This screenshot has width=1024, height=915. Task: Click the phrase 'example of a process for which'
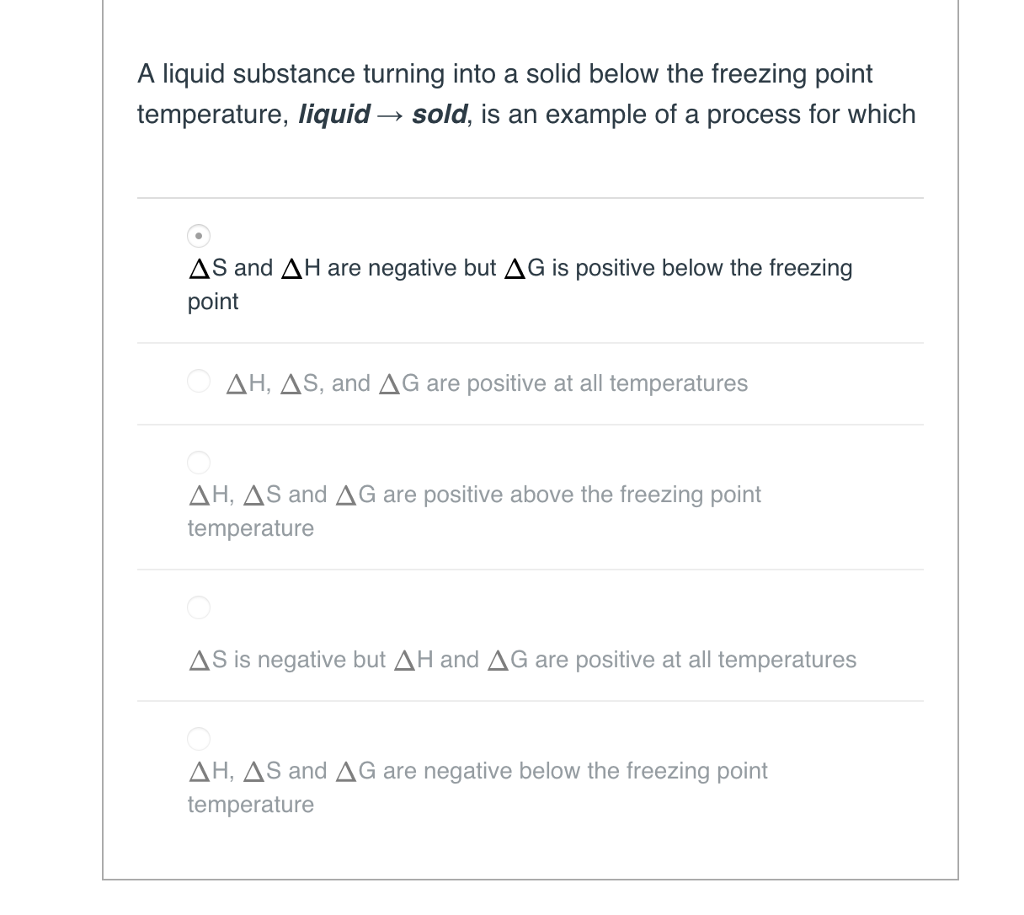tap(731, 115)
